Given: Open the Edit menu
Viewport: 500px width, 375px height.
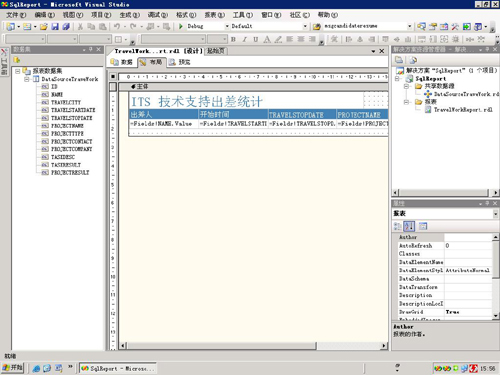Looking at the screenshot, I should tap(45, 15).
